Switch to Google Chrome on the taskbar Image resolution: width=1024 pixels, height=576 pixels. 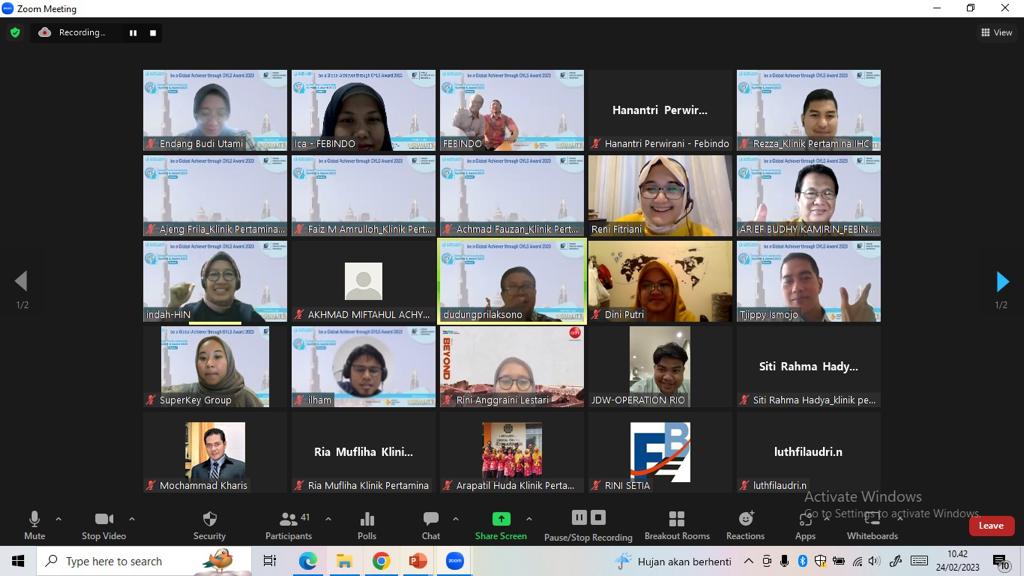(381, 561)
